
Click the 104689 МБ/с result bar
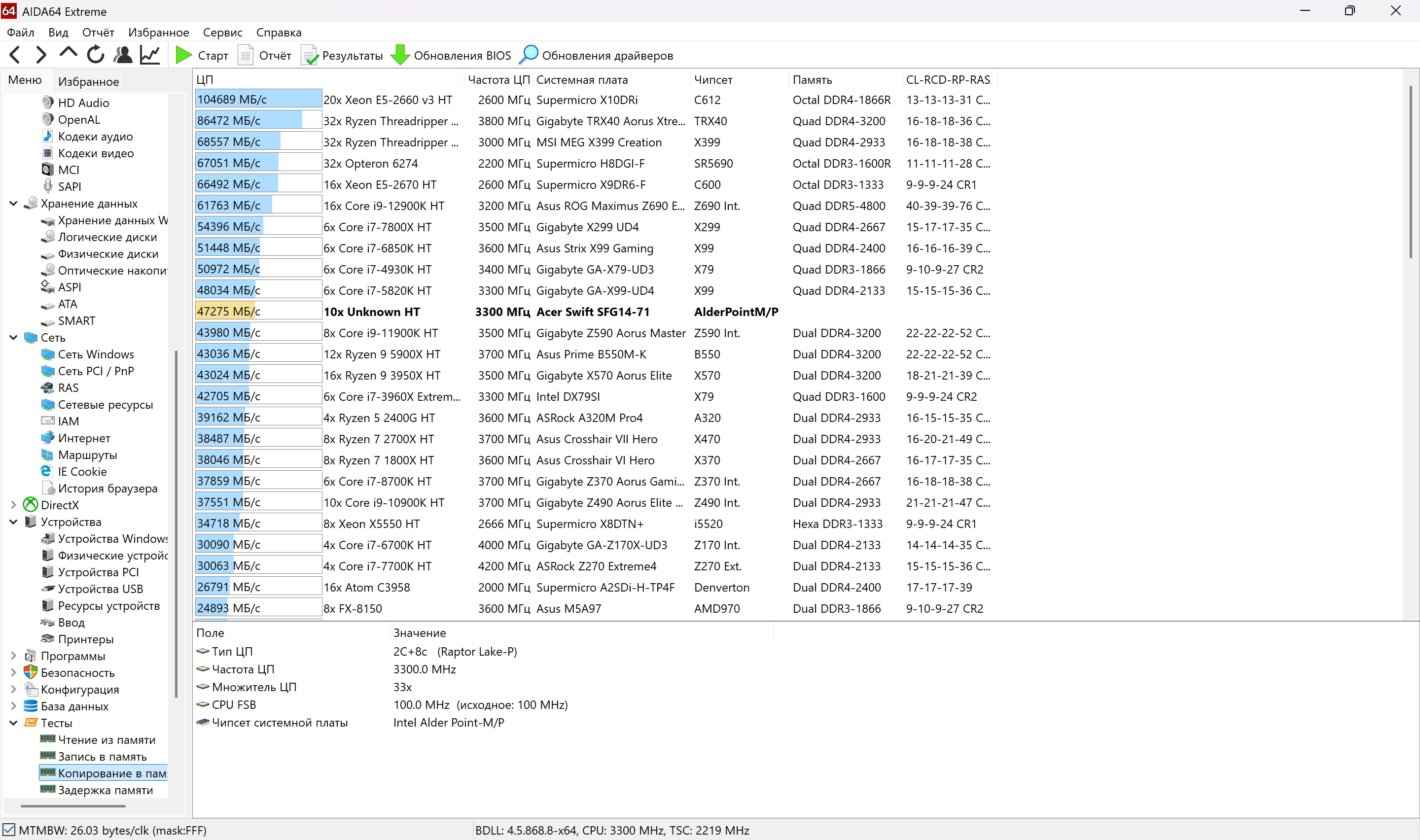(x=258, y=99)
